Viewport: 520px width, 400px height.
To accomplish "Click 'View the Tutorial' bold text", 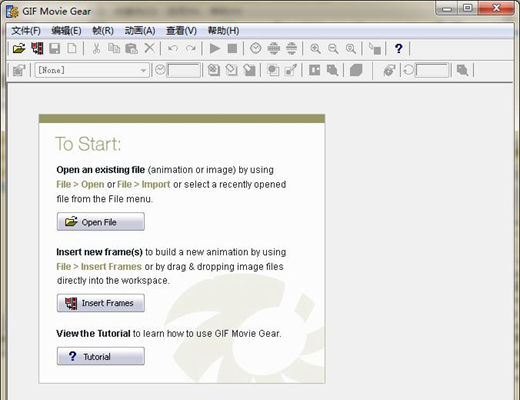I will (93, 333).
